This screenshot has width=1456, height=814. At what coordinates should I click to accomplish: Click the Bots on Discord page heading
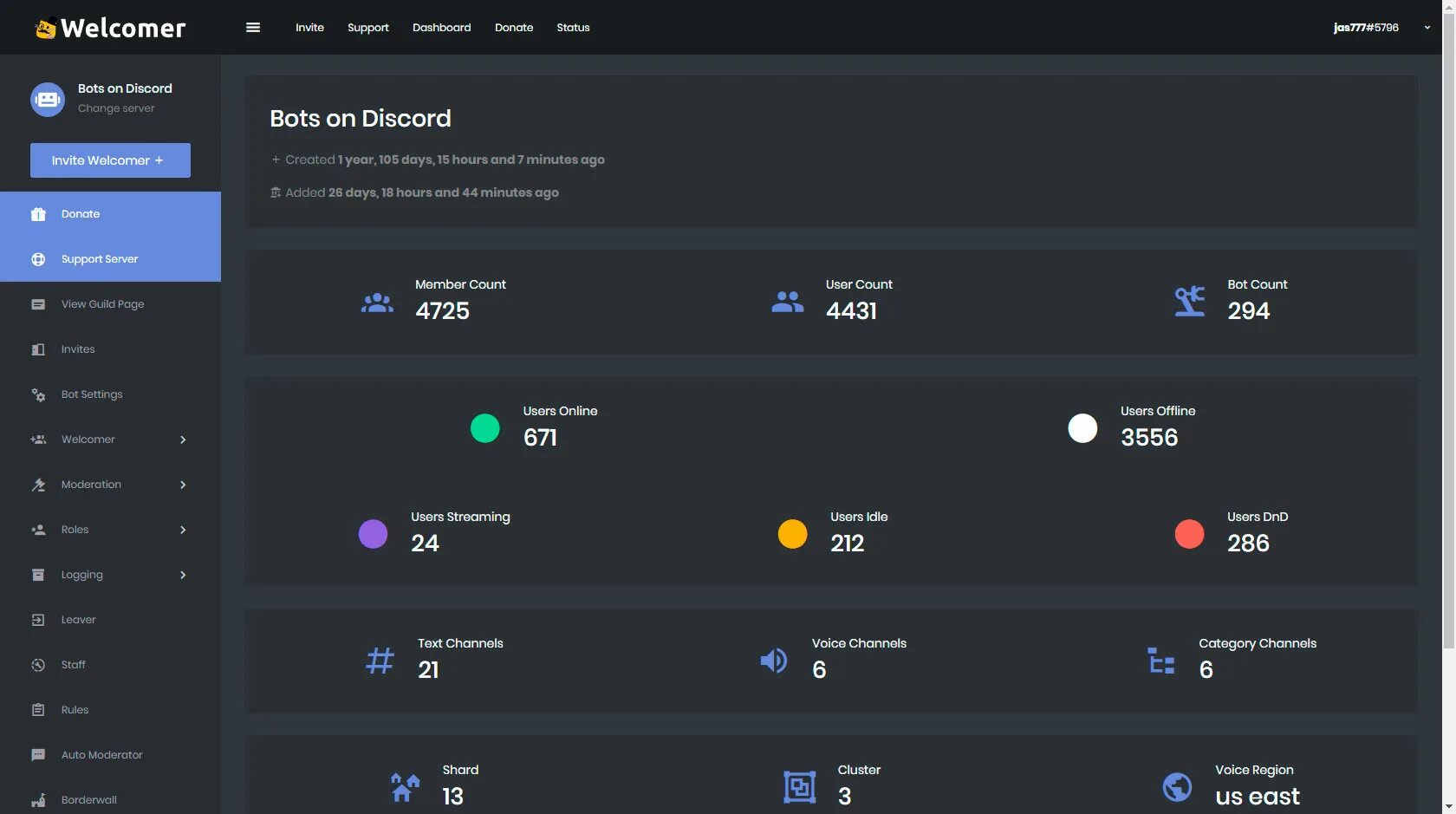pos(361,118)
